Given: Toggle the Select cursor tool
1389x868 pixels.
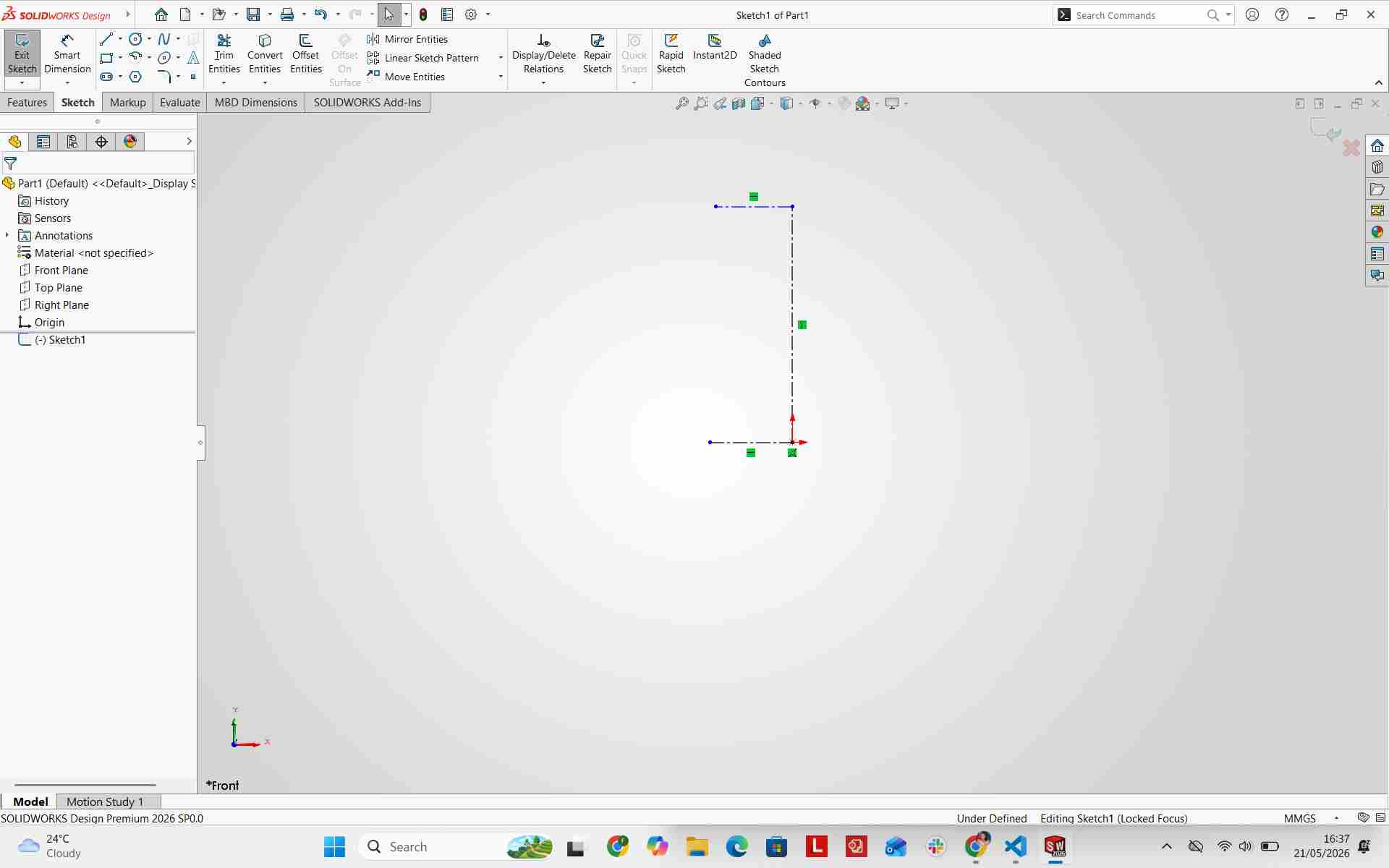Looking at the screenshot, I should [389, 14].
